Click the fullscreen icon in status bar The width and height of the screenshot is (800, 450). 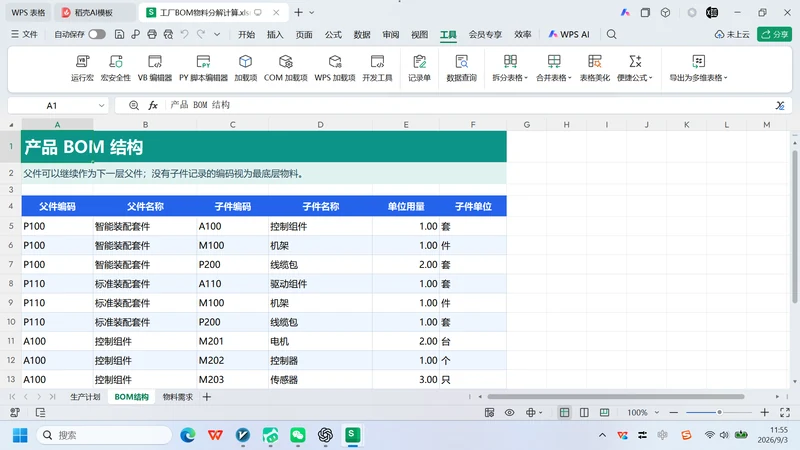[x=785, y=412]
